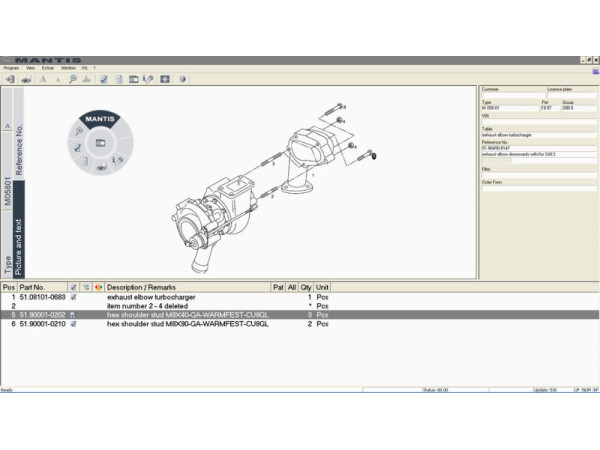Toggle checkbox for part 51.08101-0683
The image size is (600, 450).
click(x=73, y=297)
